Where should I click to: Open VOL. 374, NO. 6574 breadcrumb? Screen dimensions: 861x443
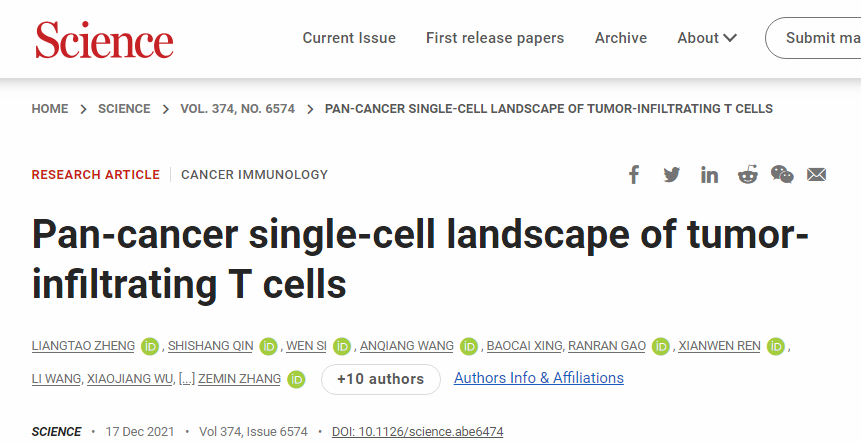click(x=237, y=109)
